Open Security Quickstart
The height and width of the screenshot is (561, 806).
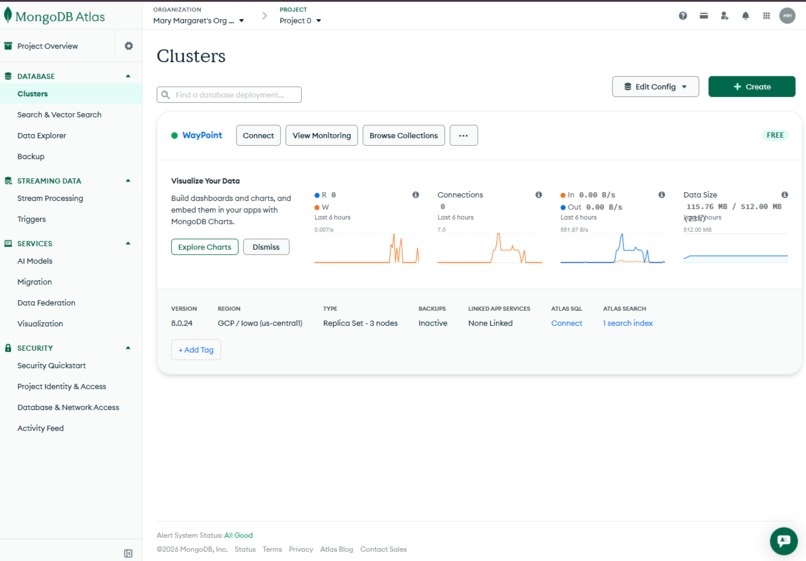(x=51, y=366)
